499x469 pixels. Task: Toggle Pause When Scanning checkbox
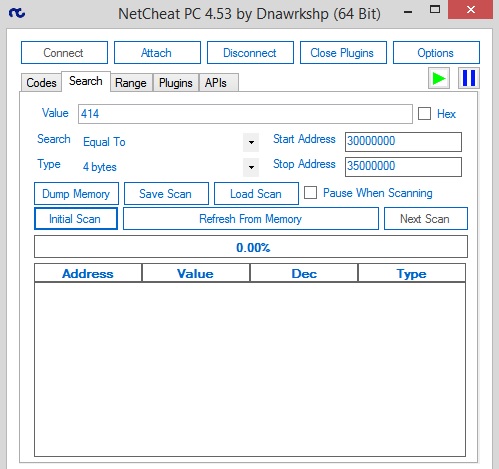tap(310, 193)
